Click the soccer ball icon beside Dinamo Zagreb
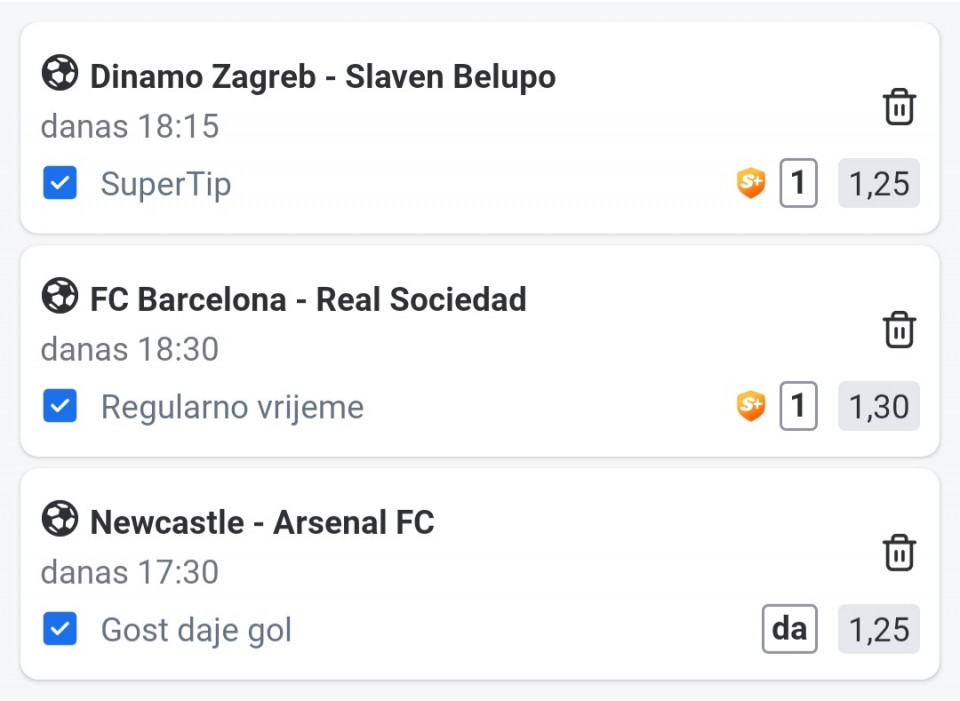This screenshot has height=701, width=960. click(x=60, y=73)
